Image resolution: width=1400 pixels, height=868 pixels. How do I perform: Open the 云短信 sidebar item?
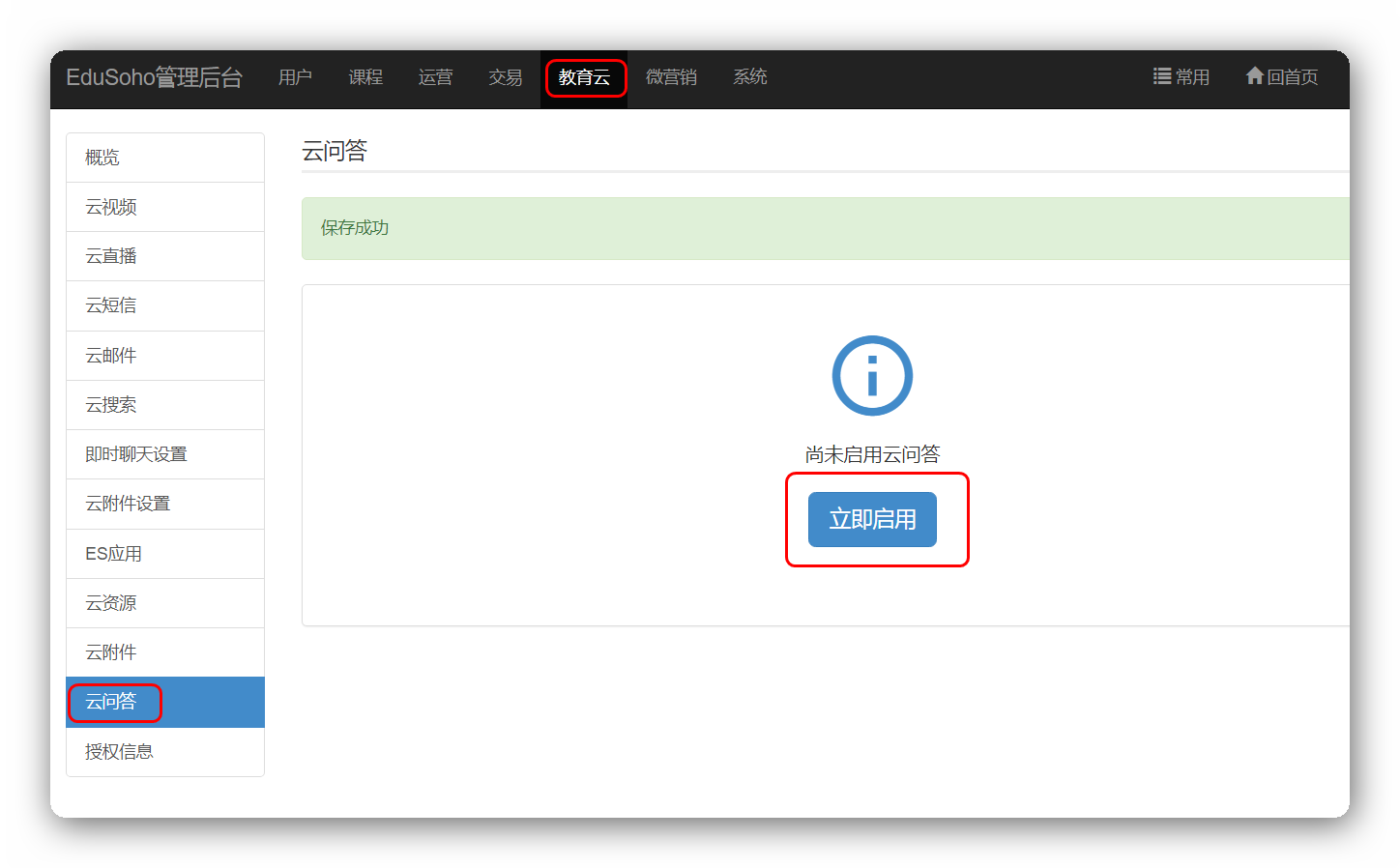[165, 305]
